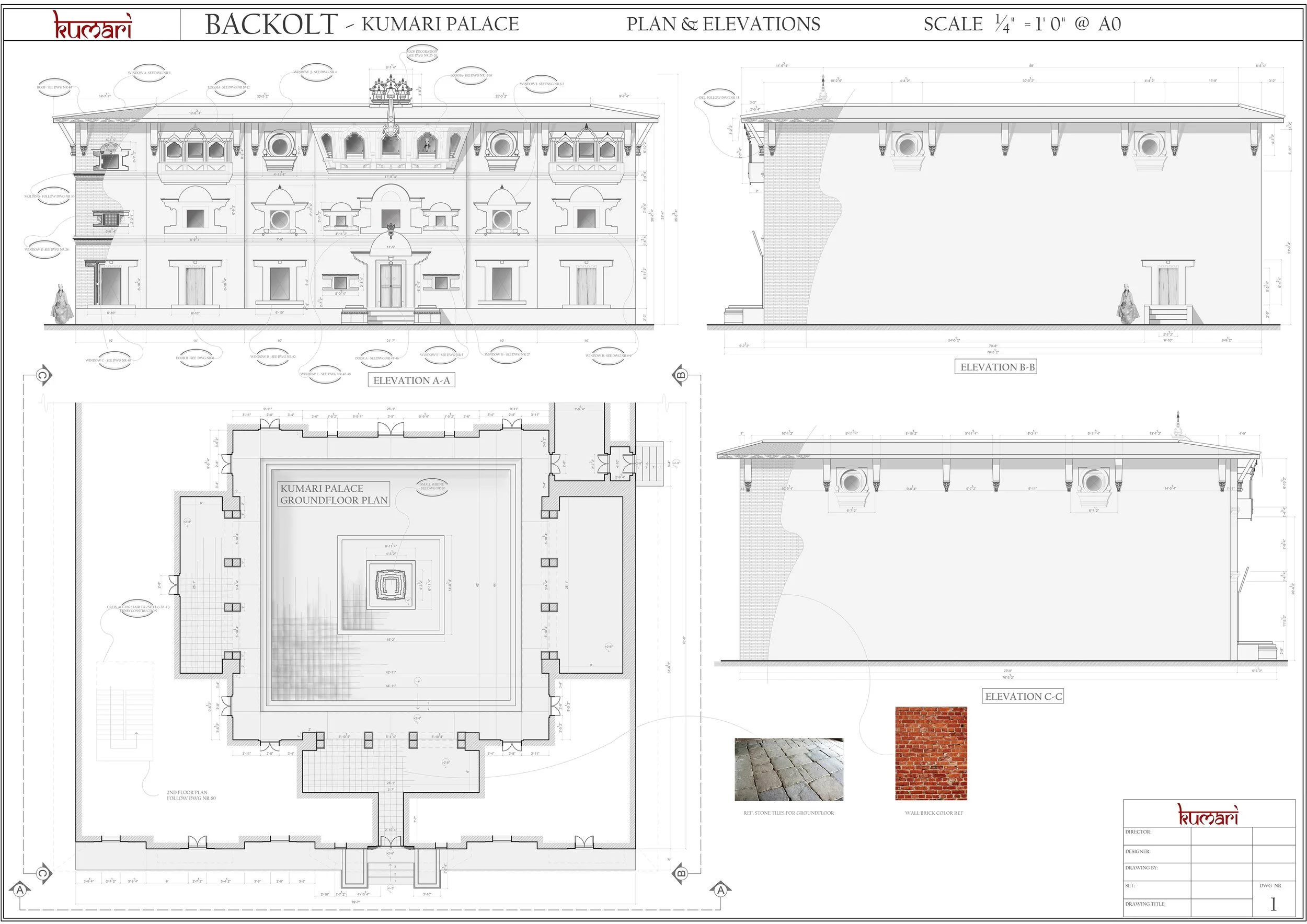Select the ELEVATION C-C label

(1023, 696)
